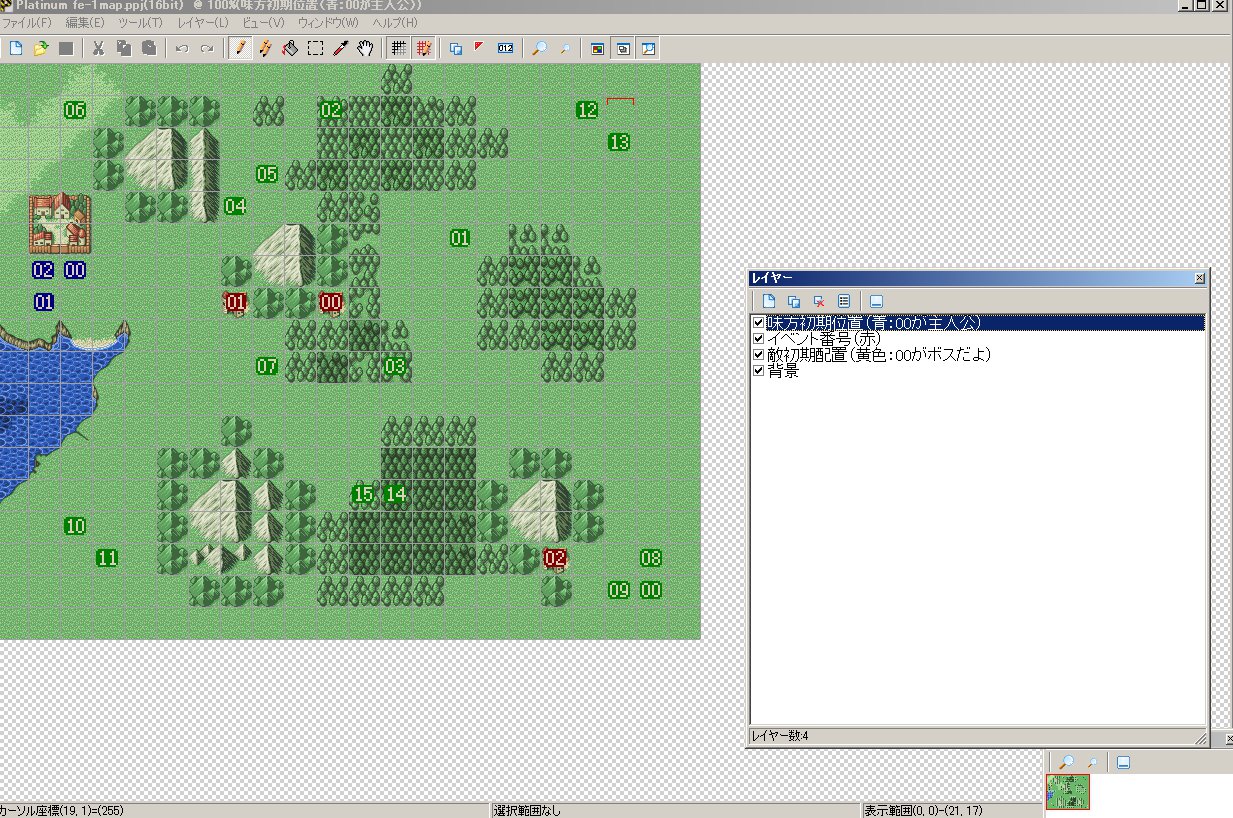Select the paint bucket fill tool
This screenshot has height=818, width=1233.
tap(290, 48)
